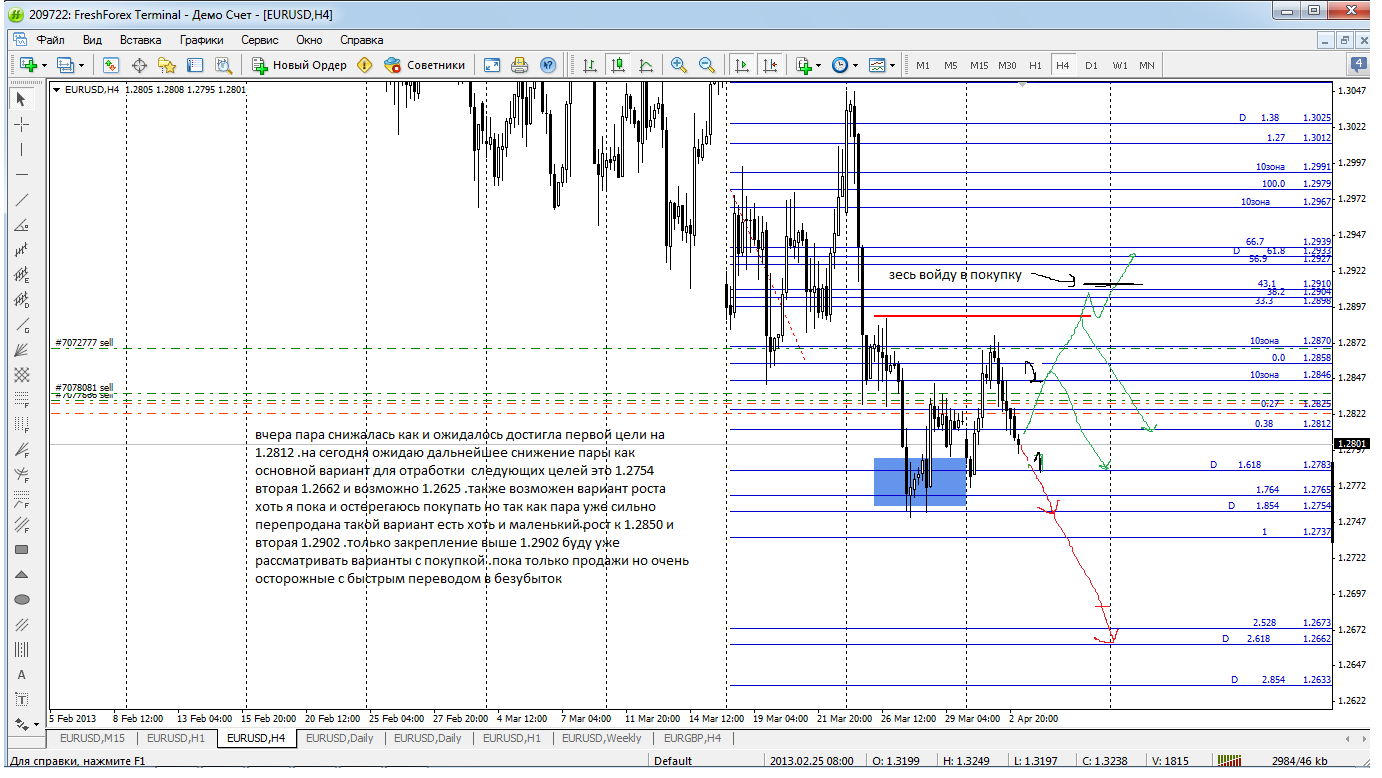Expand the periodicity clock dropdown
The height and width of the screenshot is (778, 1382).
pyautogui.click(x=844, y=65)
